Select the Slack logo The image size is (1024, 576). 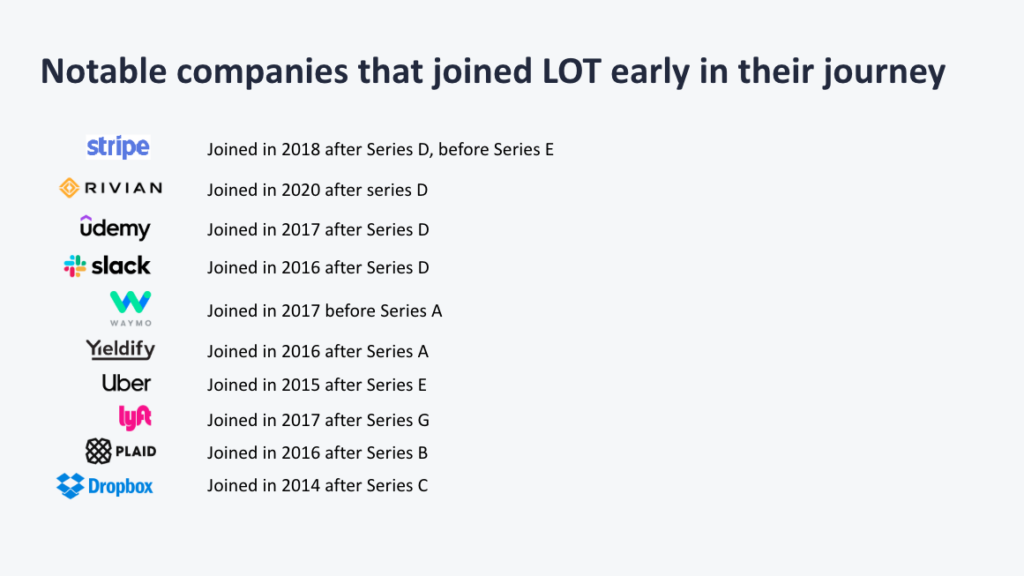click(107, 266)
